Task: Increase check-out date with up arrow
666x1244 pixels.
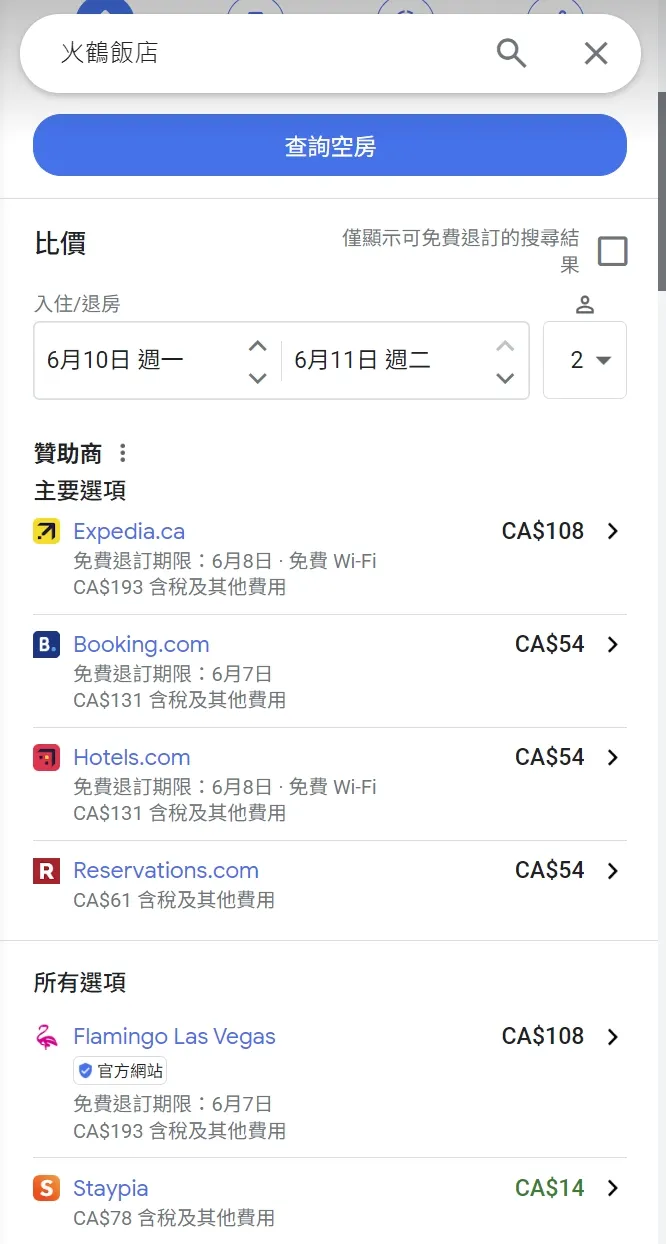Action: 505,344
